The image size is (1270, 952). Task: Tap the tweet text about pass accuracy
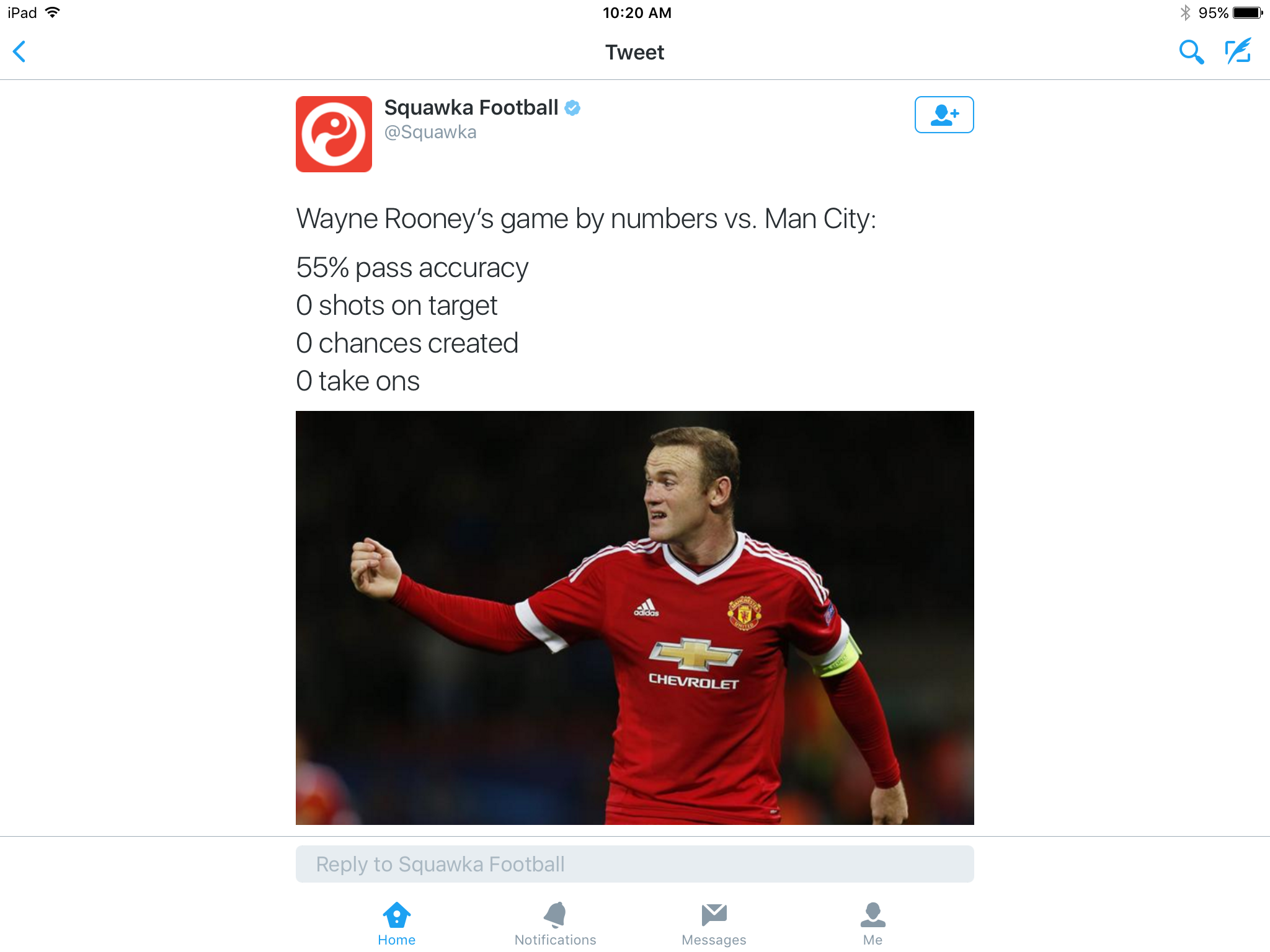click(412, 268)
